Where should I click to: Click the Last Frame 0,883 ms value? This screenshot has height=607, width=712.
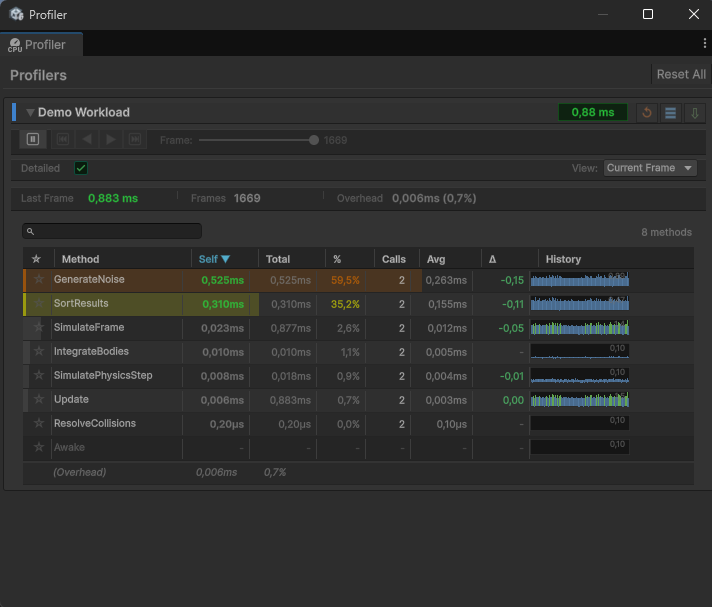pyautogui.click(x=113, y=198)
